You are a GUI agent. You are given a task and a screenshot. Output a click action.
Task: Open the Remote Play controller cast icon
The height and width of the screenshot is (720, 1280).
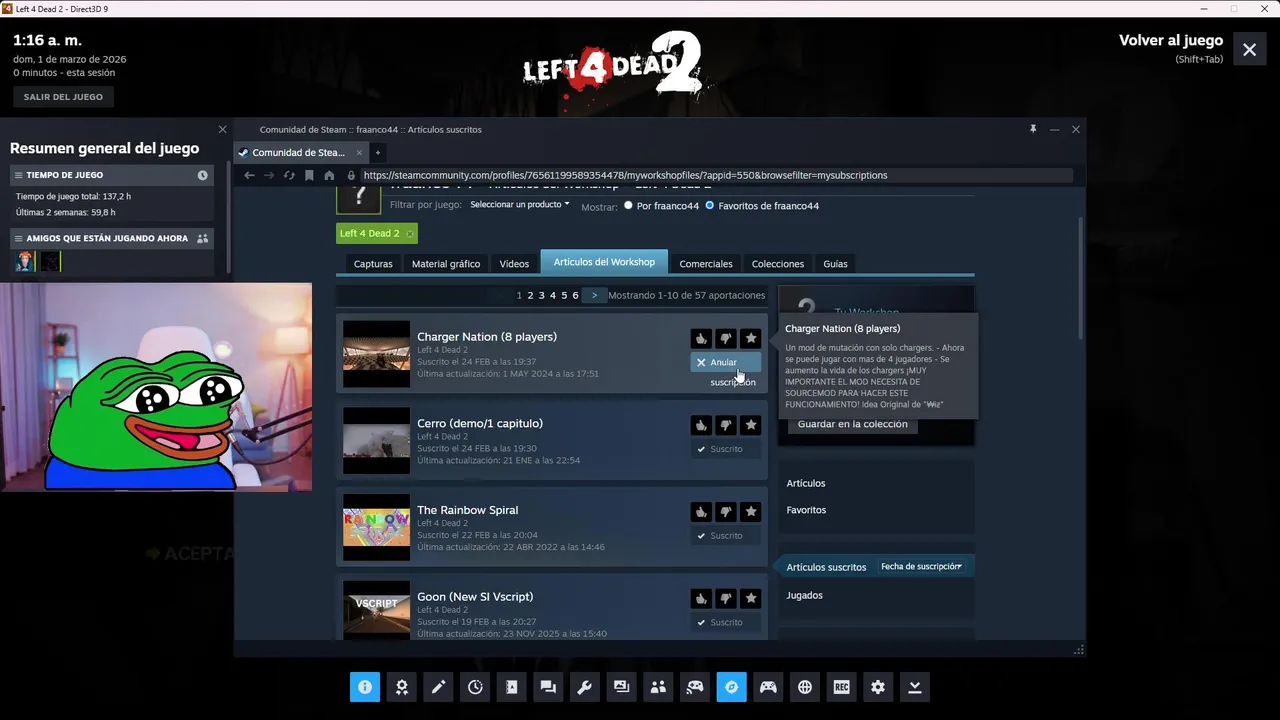(695, 687)
